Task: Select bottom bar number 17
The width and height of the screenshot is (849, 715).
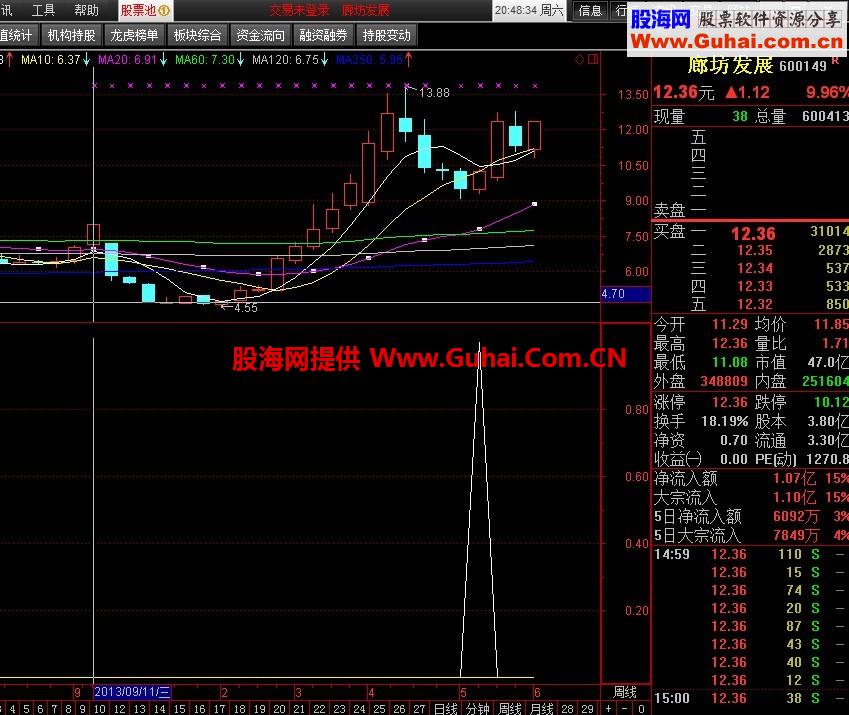Action: coord(219,709)
